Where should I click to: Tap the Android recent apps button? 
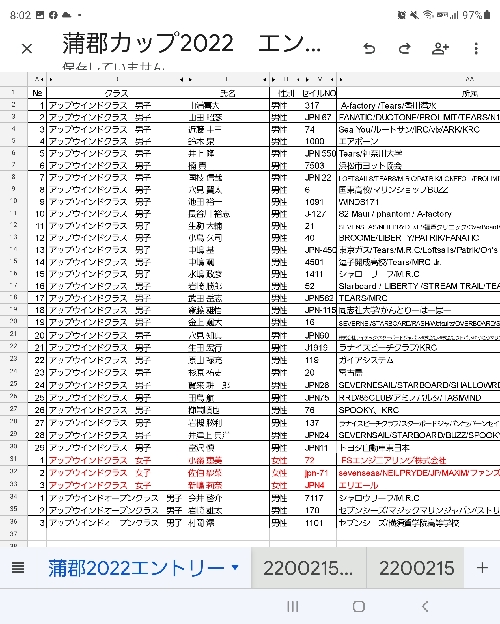[x=293, y=606]
